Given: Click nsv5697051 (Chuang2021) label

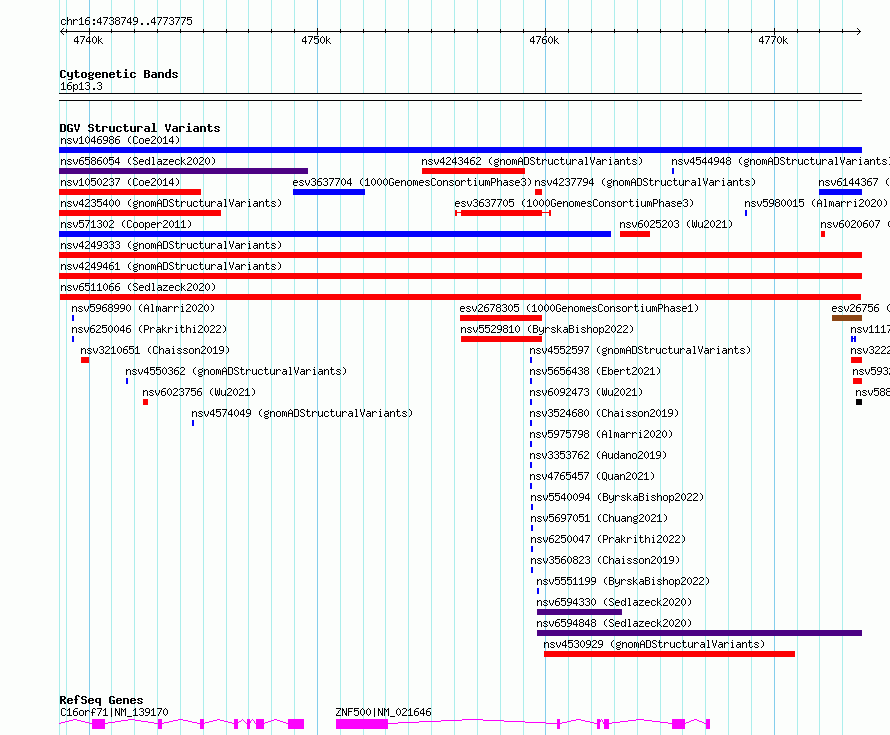Looking at the screenshot, I should 599,518.
